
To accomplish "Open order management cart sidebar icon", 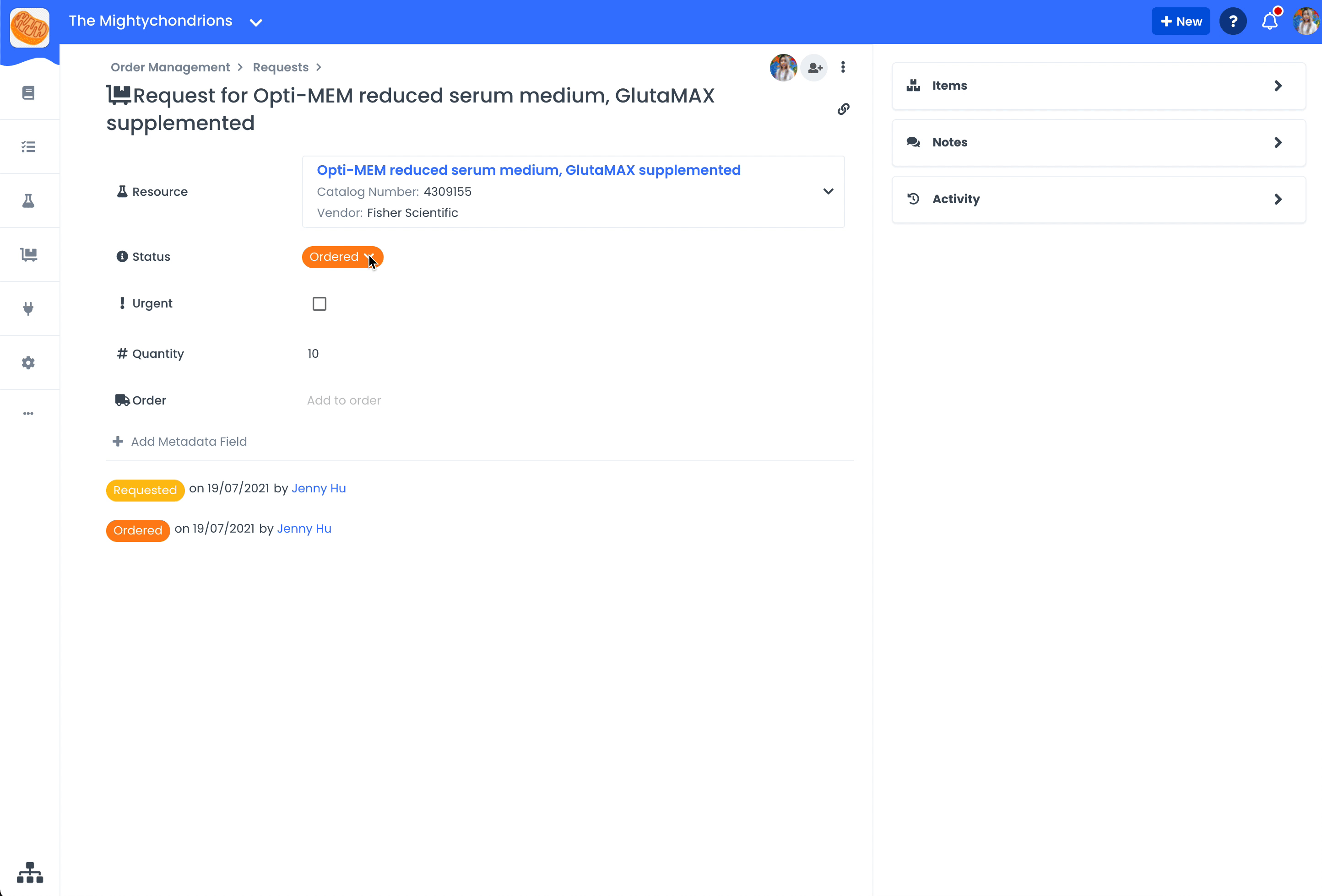I will coord(28,254).
